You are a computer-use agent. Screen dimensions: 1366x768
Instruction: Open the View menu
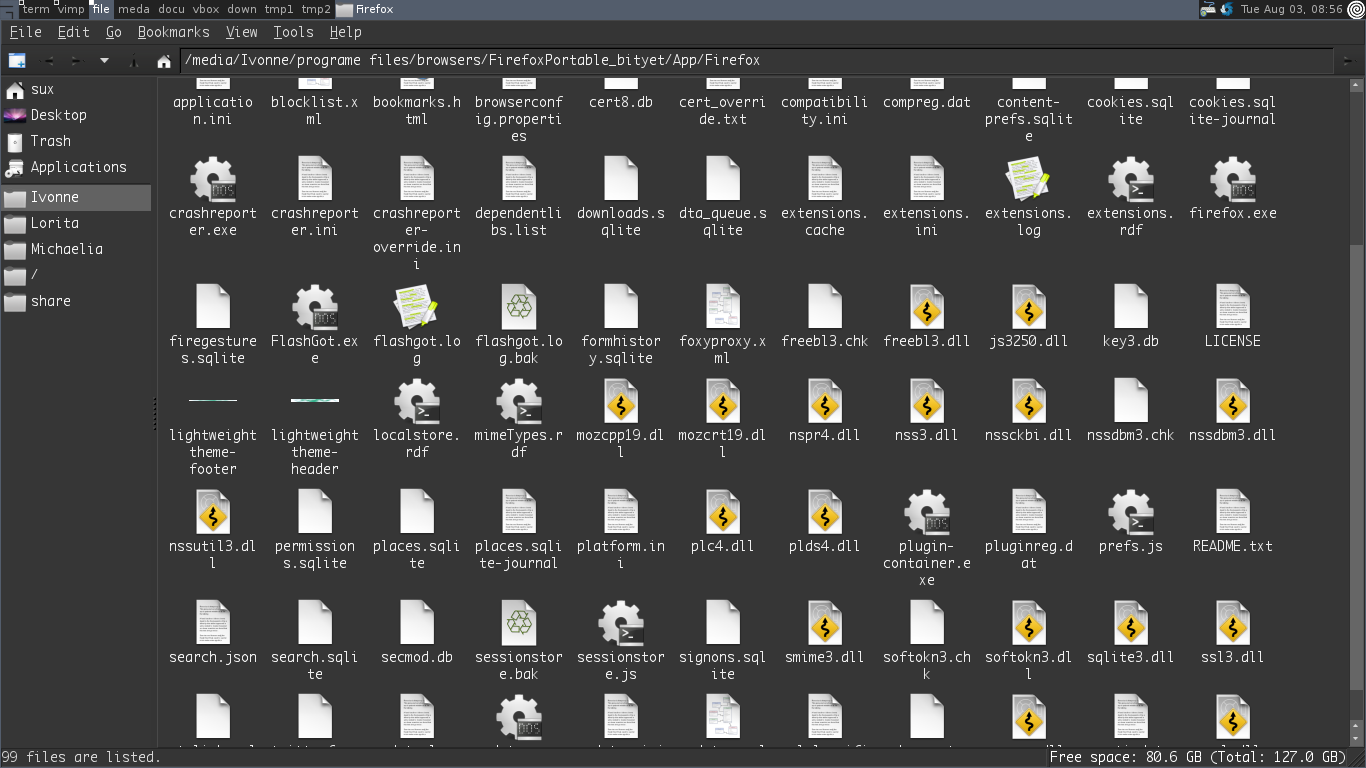(241, 32)
